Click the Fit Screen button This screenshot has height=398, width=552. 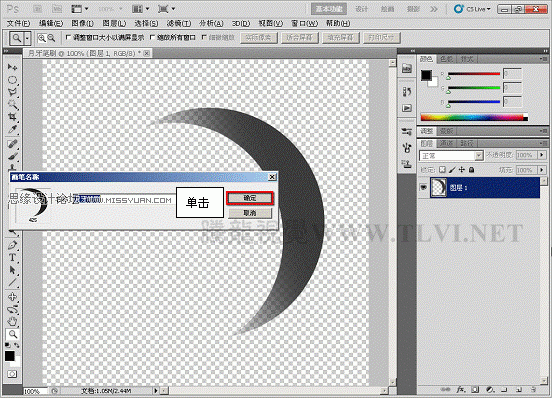tap(300, 38)
